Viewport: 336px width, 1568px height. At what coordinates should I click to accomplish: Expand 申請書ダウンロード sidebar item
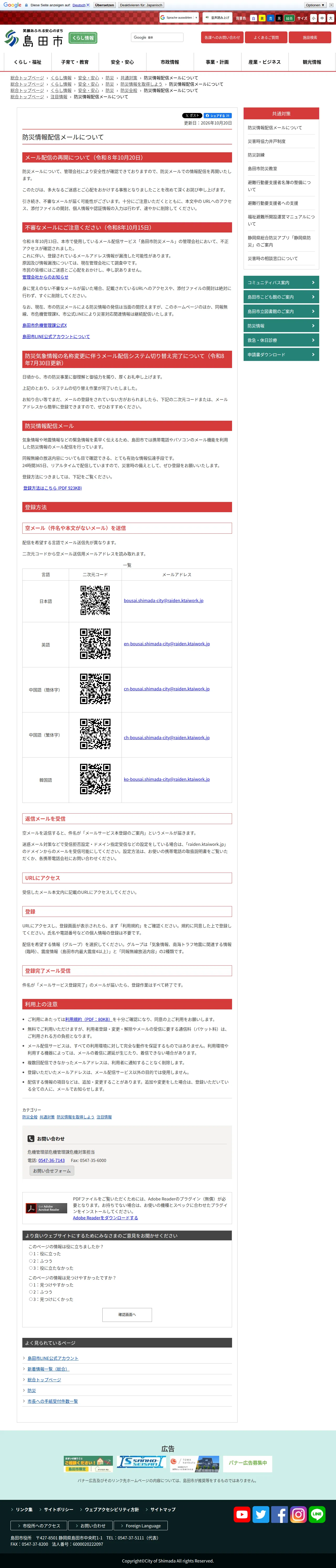281,354
